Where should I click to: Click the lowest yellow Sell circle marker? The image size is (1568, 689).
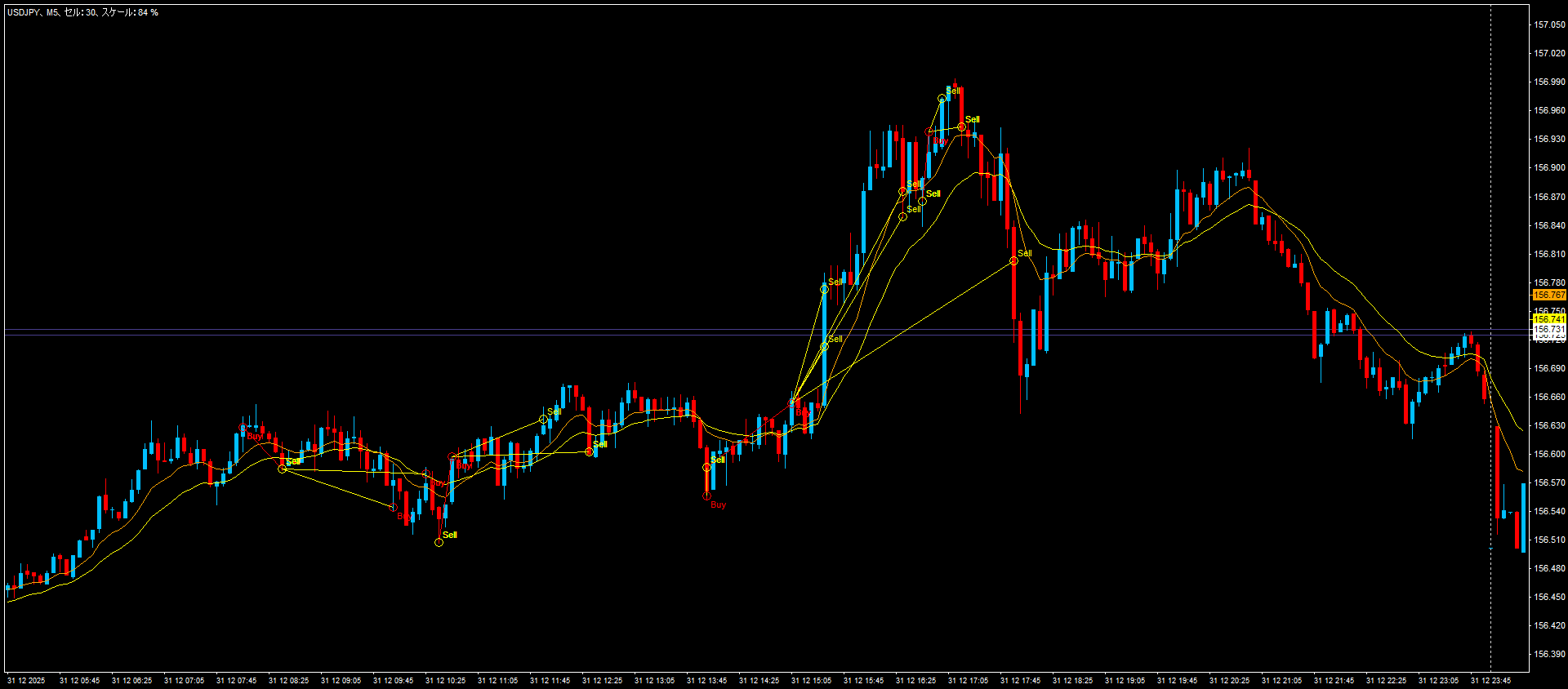(x=439, y=542)
